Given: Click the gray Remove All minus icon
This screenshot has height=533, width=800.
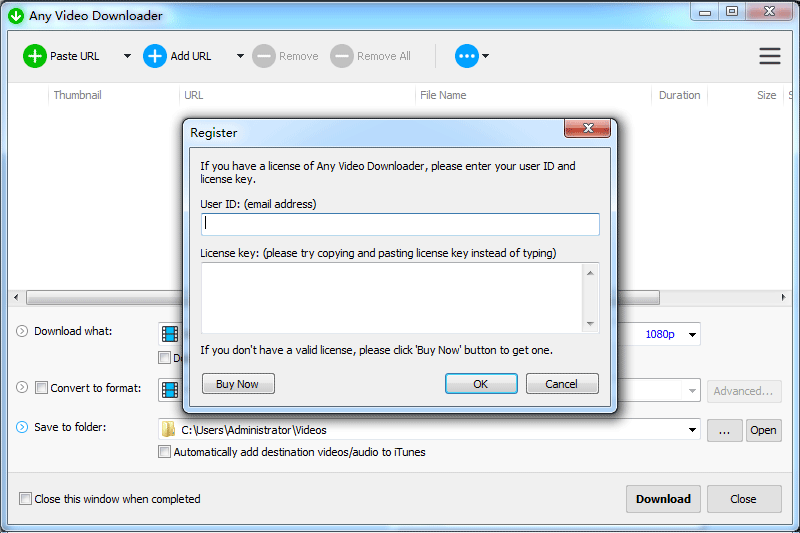Looking at the screenshot, I should [342, 56].
